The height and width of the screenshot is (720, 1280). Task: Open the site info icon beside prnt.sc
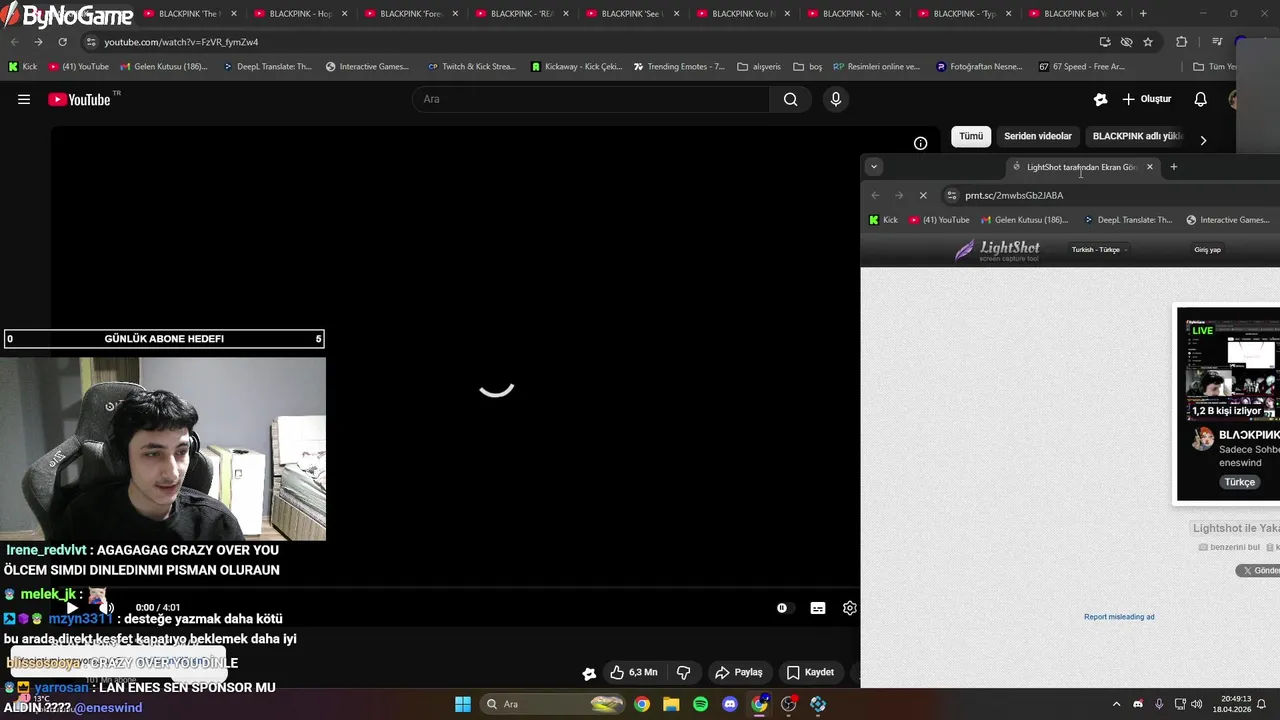click(952, 196)
